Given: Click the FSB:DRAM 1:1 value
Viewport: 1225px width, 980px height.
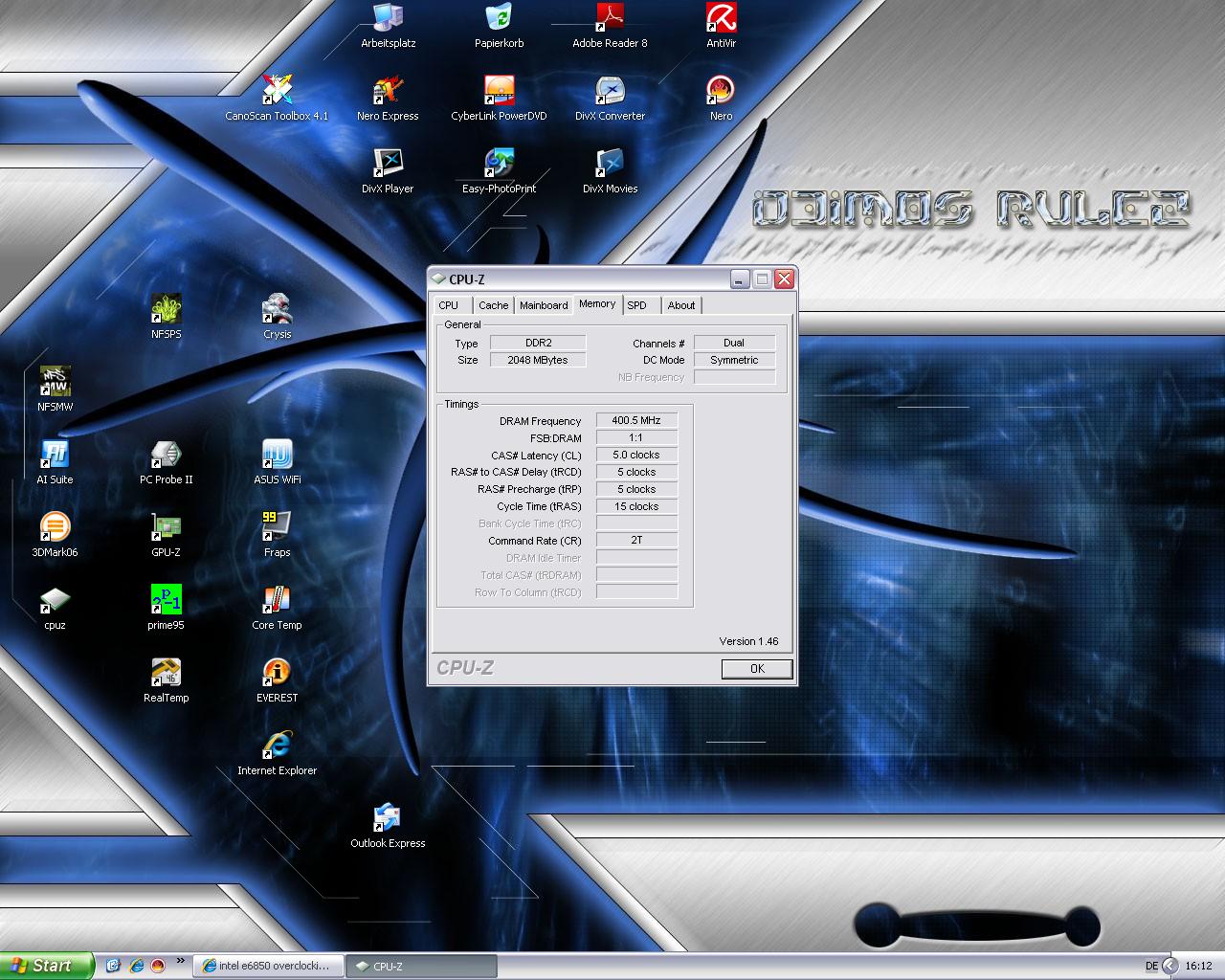Looking at the screenshot, I should click(x=636, y=437).
